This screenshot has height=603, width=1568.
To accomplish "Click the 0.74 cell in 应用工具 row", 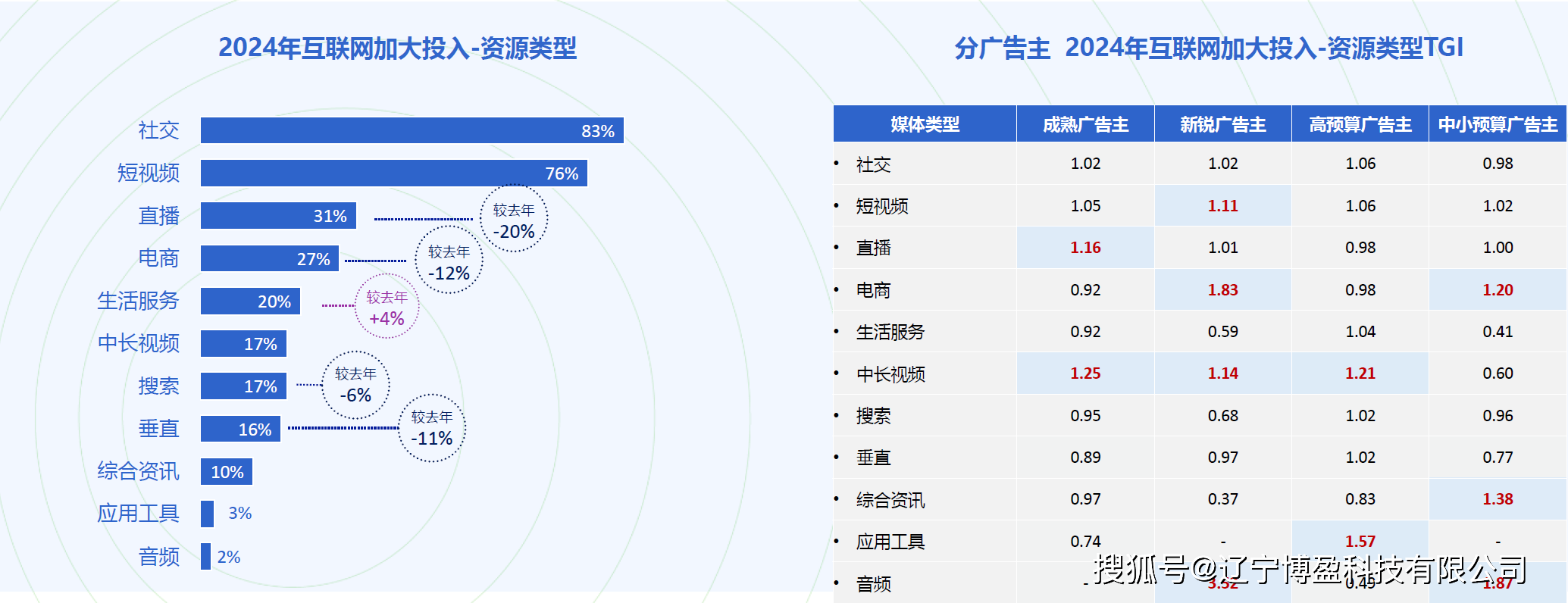I will click(1085, 541).
